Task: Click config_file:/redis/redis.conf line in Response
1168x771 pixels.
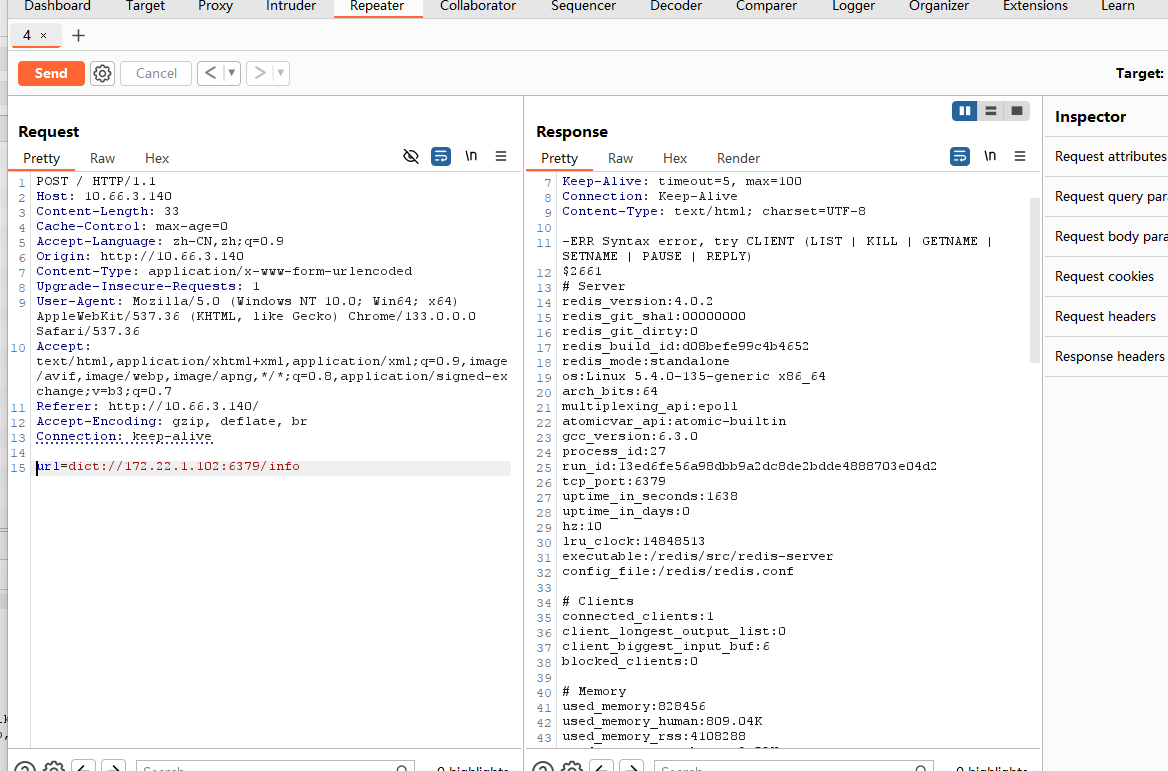Action: point(677,571)
